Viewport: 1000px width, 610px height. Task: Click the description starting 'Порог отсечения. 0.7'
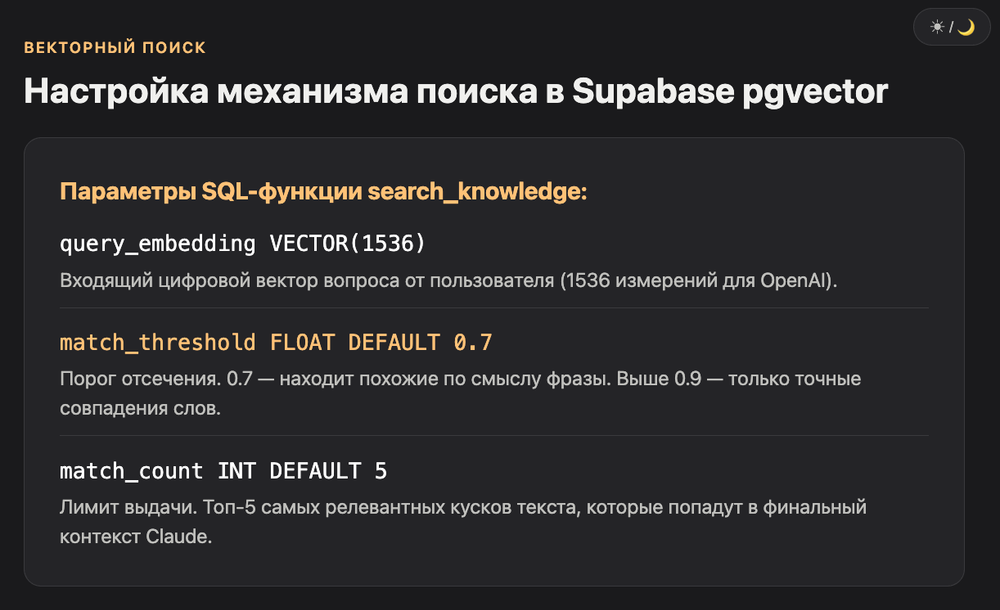(x=460, y=393)
